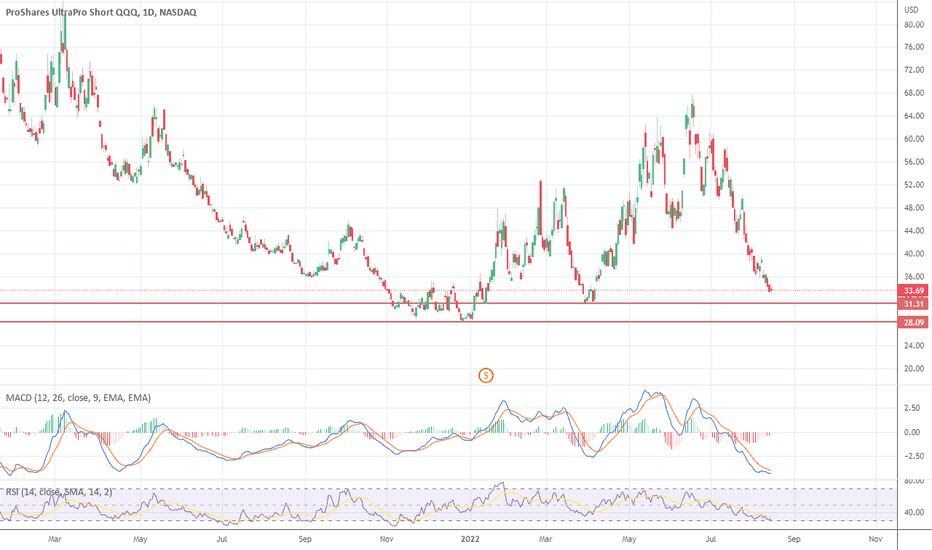932x550 pixels.
Task: Click the 0.00 MACD axis value
Action: [x=912, y=432]
